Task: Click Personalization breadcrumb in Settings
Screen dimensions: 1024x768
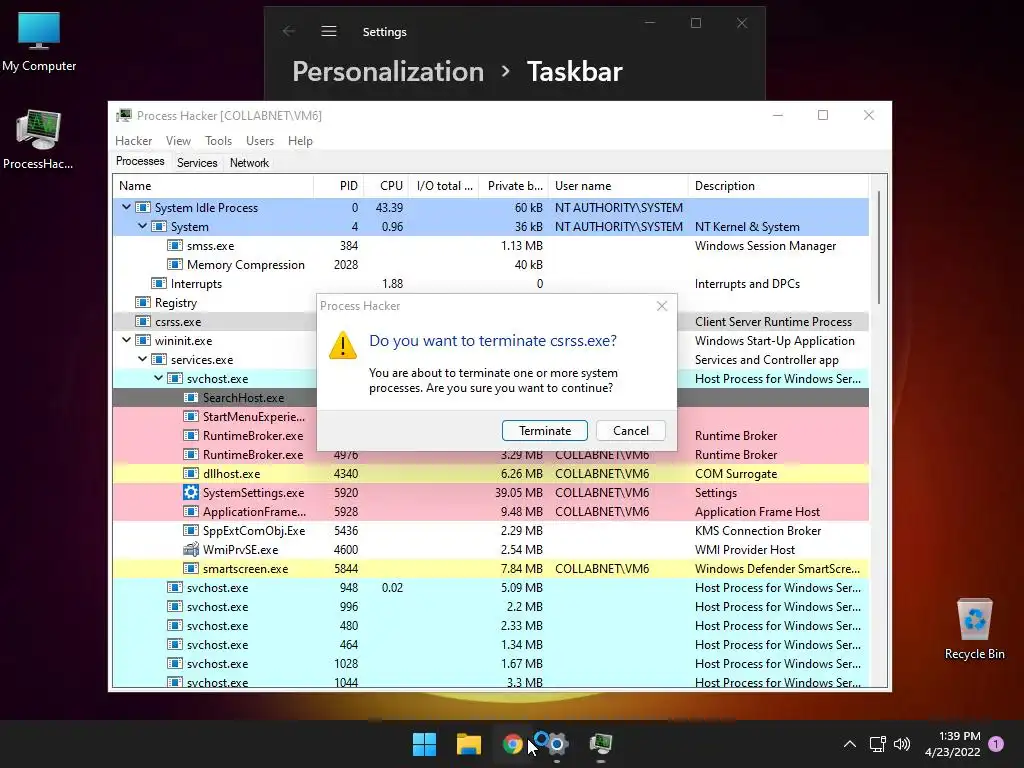Action: click(x=388, y=71)
